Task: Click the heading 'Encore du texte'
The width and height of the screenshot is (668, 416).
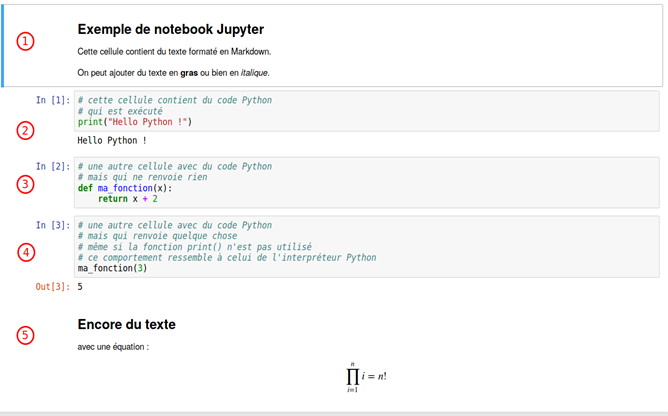Action: (x=126, y=325)
